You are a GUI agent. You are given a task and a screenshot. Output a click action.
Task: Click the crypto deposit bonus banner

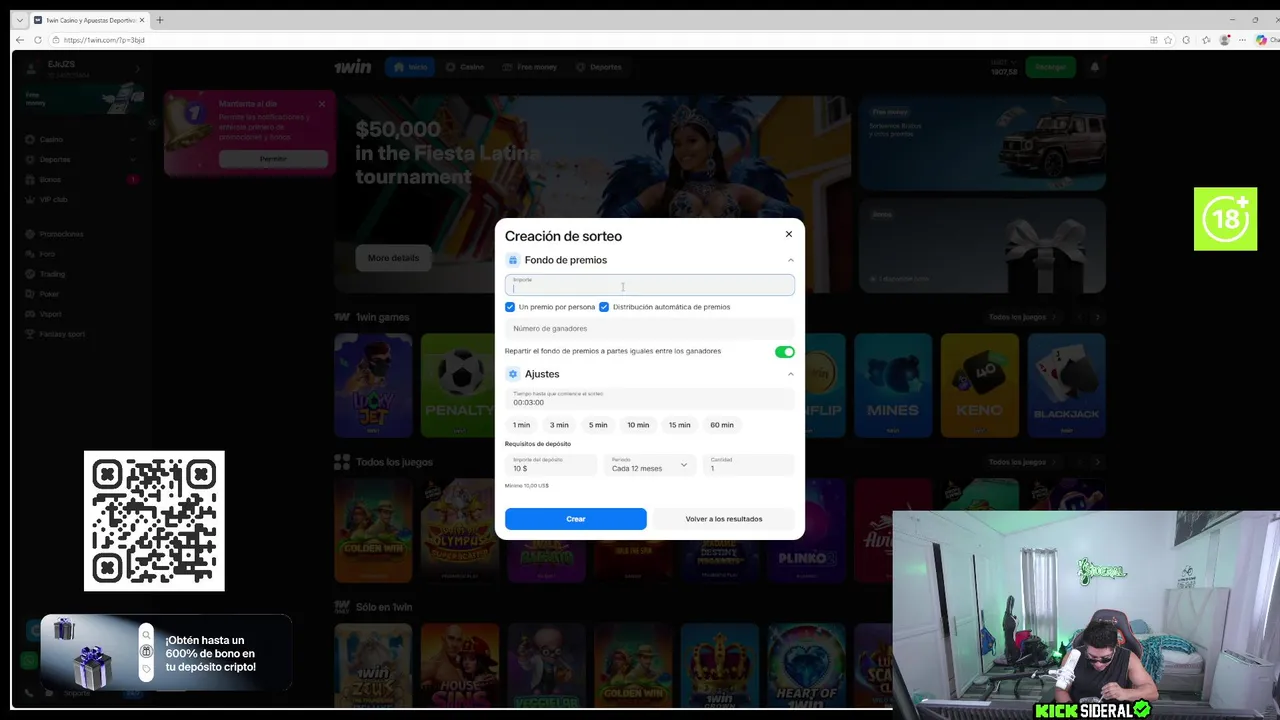click(x=167, y=653)
